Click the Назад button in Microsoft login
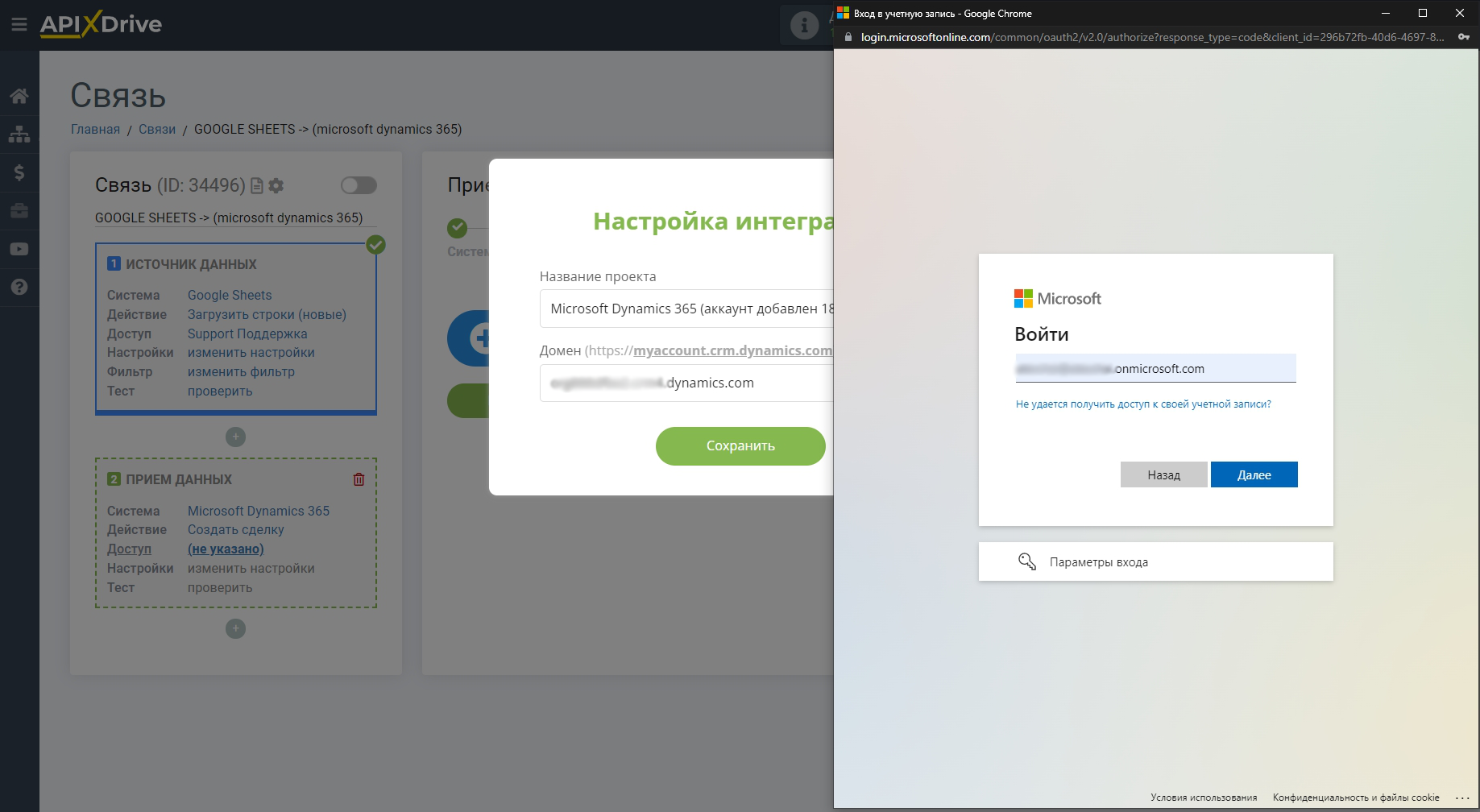The image size is (1480, 812). pos(1163,474)
